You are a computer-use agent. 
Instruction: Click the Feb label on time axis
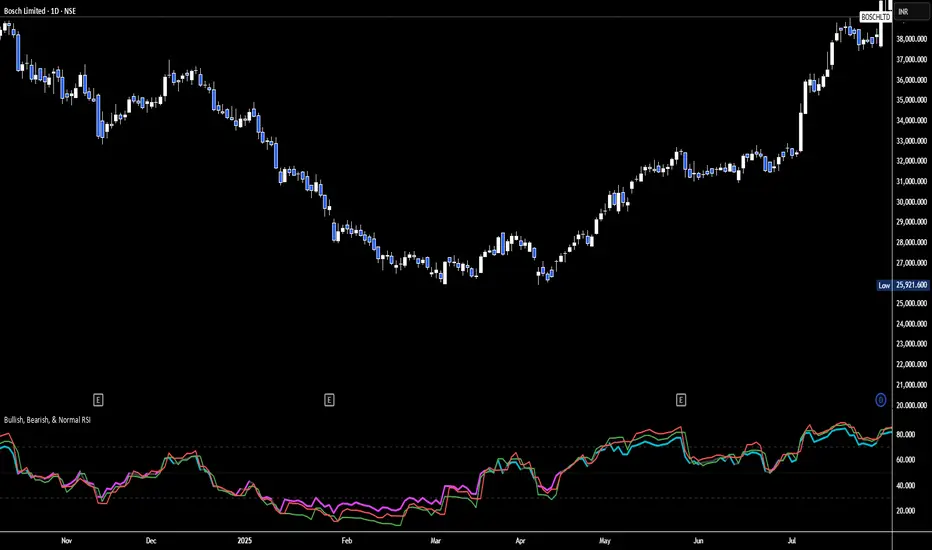[347, 540]
